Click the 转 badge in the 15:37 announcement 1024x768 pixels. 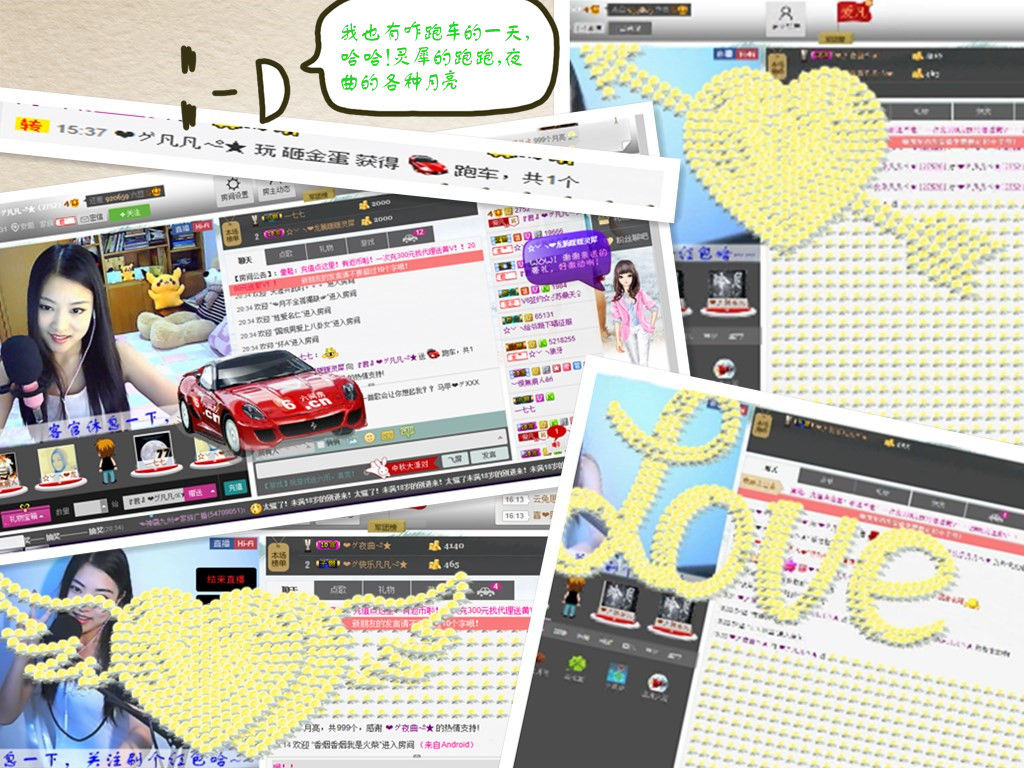31,124
